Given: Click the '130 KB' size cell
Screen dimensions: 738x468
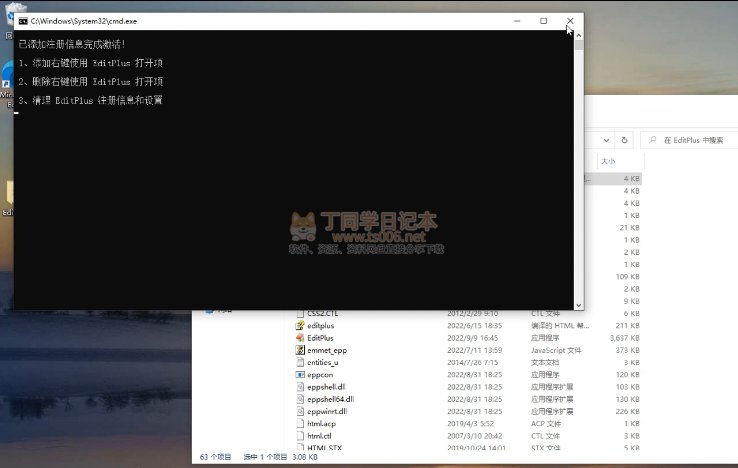Looking at the screenshot, I should [x=627, y=399].
